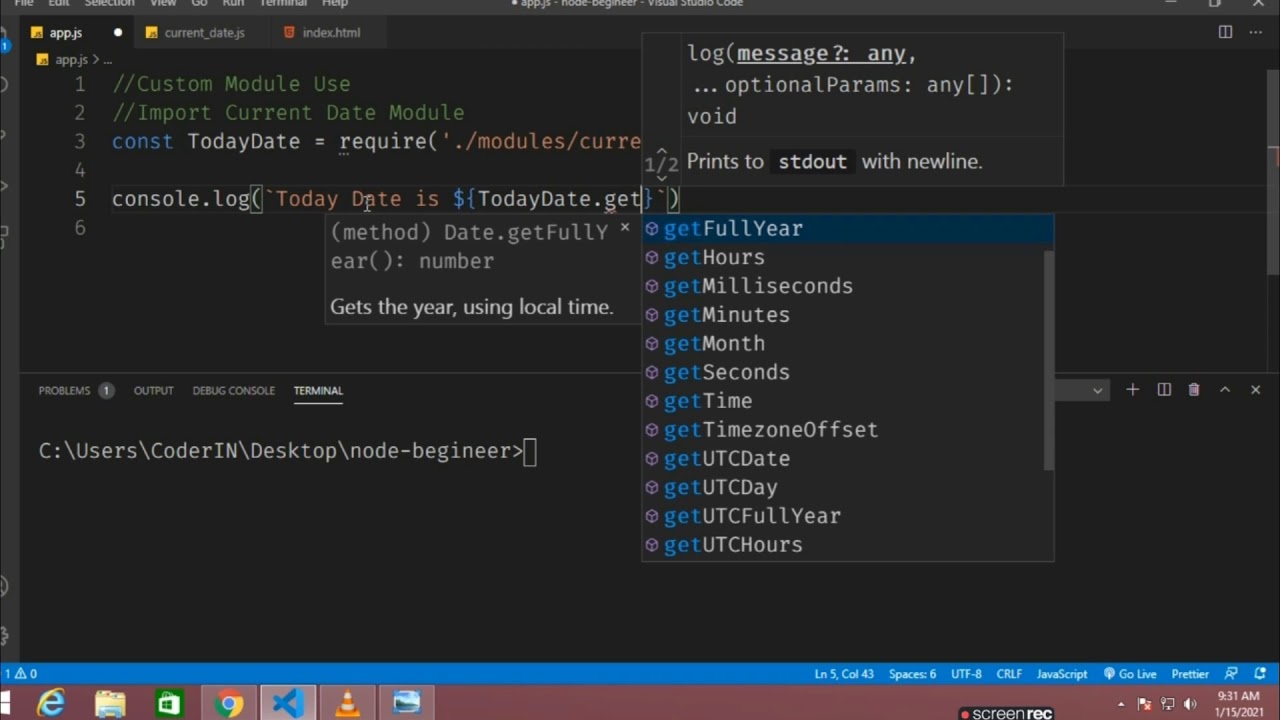Viewport: 1280px width, 720px height.
Task: Split the editor to the right
Action: (1225, 32)
